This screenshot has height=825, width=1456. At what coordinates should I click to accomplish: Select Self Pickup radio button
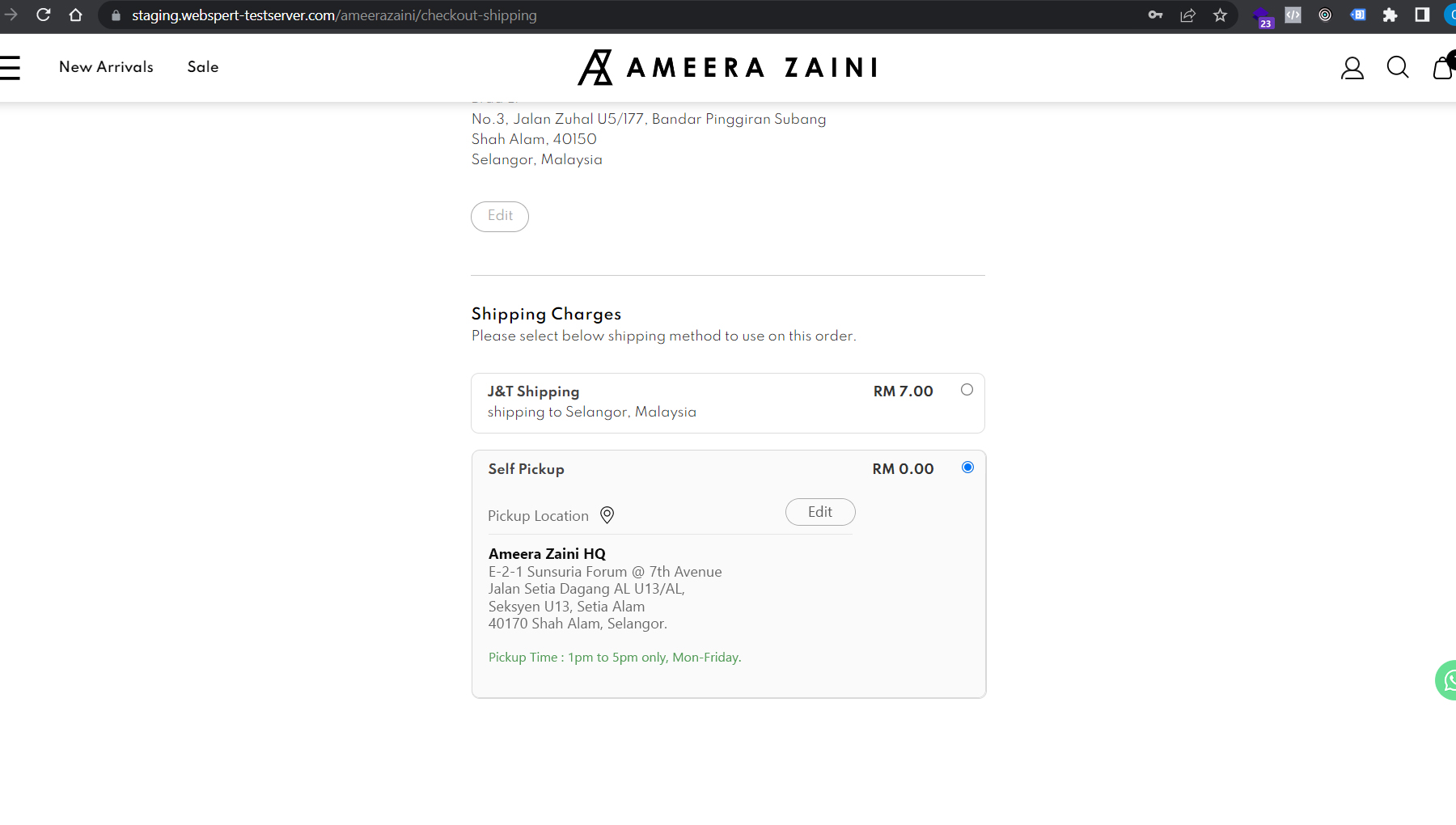coord(967,467)
